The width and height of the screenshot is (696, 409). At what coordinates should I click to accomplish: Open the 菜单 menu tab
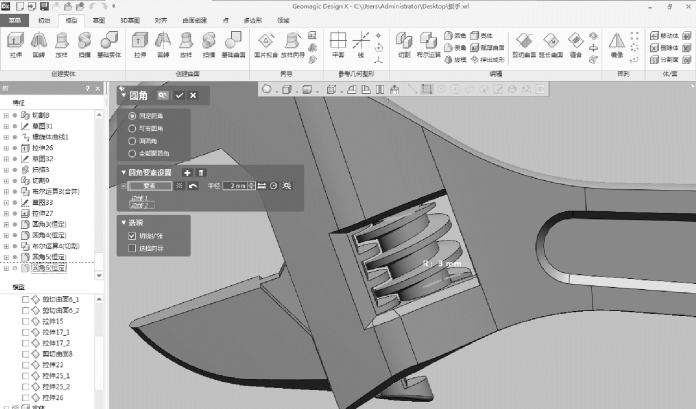click(15, 20)
